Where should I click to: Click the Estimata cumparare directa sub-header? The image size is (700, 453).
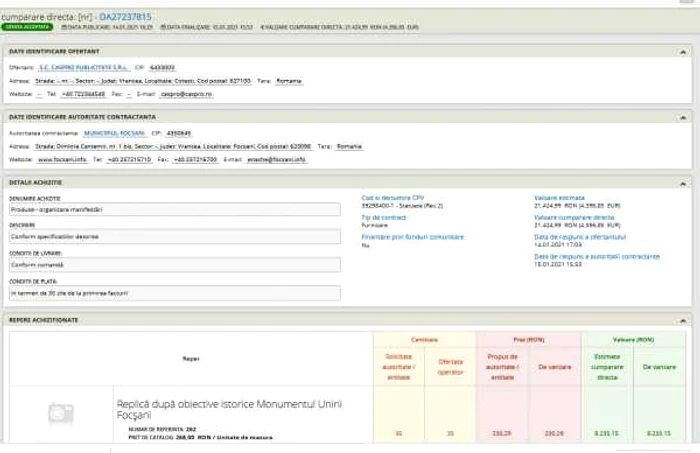click(x=607, y=367)
